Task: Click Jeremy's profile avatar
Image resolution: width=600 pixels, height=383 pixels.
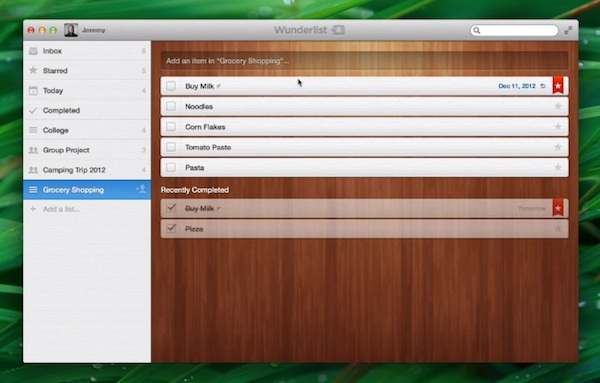Action: (71, 30)
